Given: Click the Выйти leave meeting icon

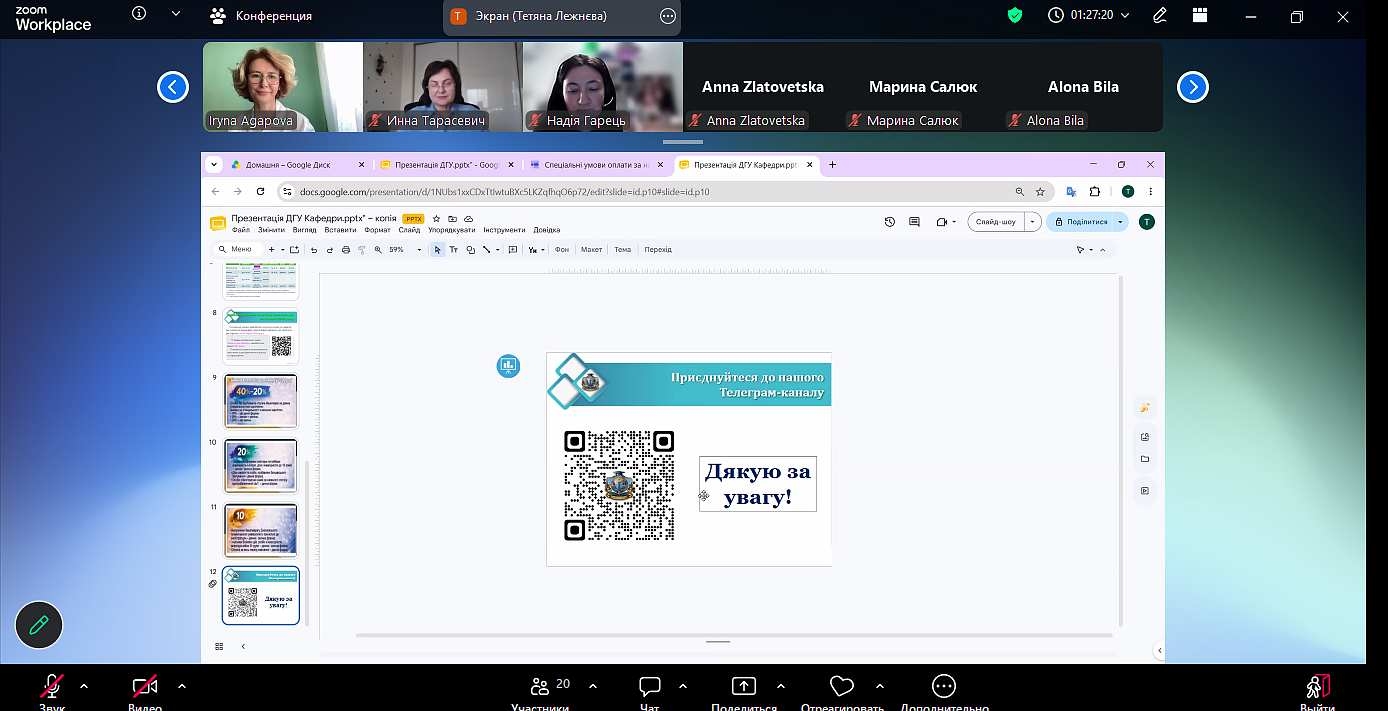Looking at the screenshot, I should coord(1318,686).
